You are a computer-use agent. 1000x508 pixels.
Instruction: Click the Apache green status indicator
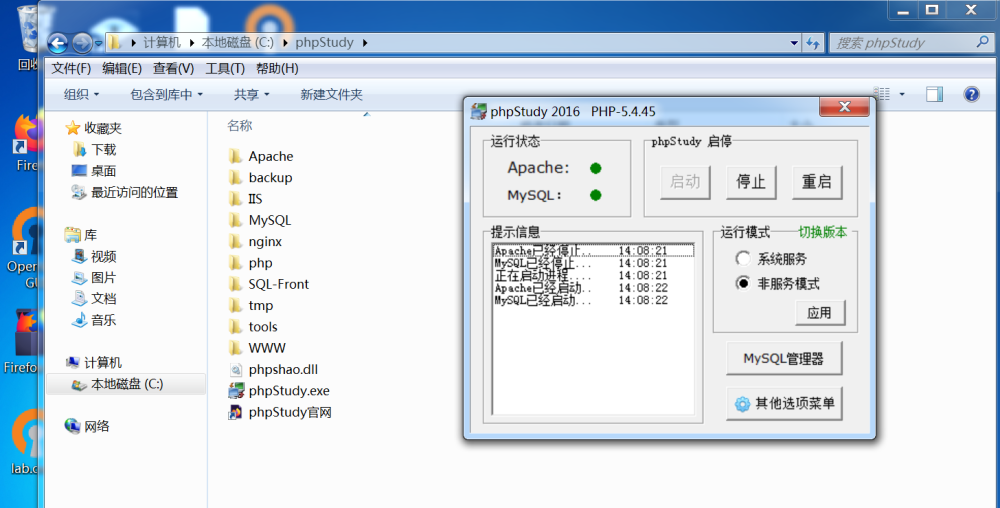point(596,168)
